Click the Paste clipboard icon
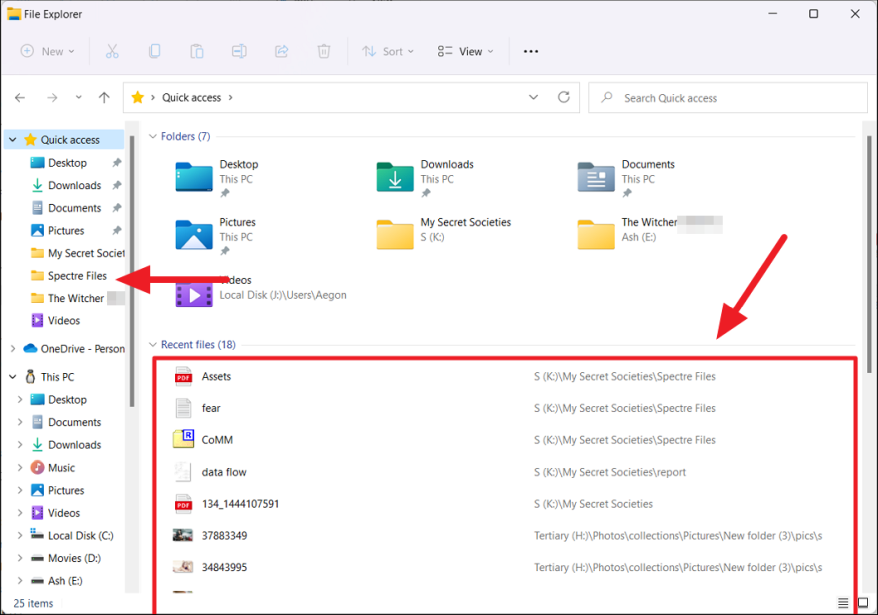The image size is (878, 615). pyautogui.click(x=197, y=51)
